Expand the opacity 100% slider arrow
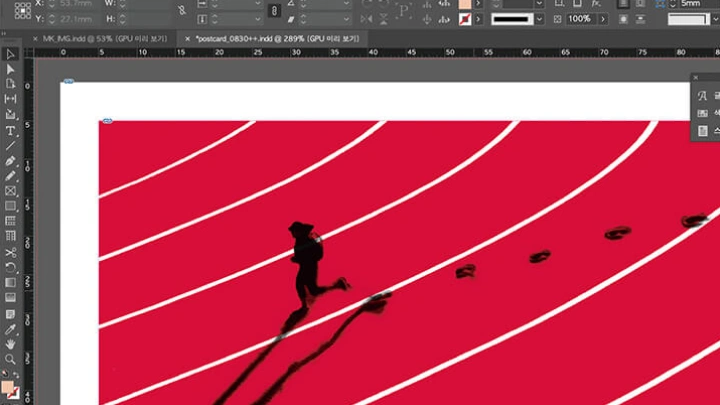 (x=600, y=19)
